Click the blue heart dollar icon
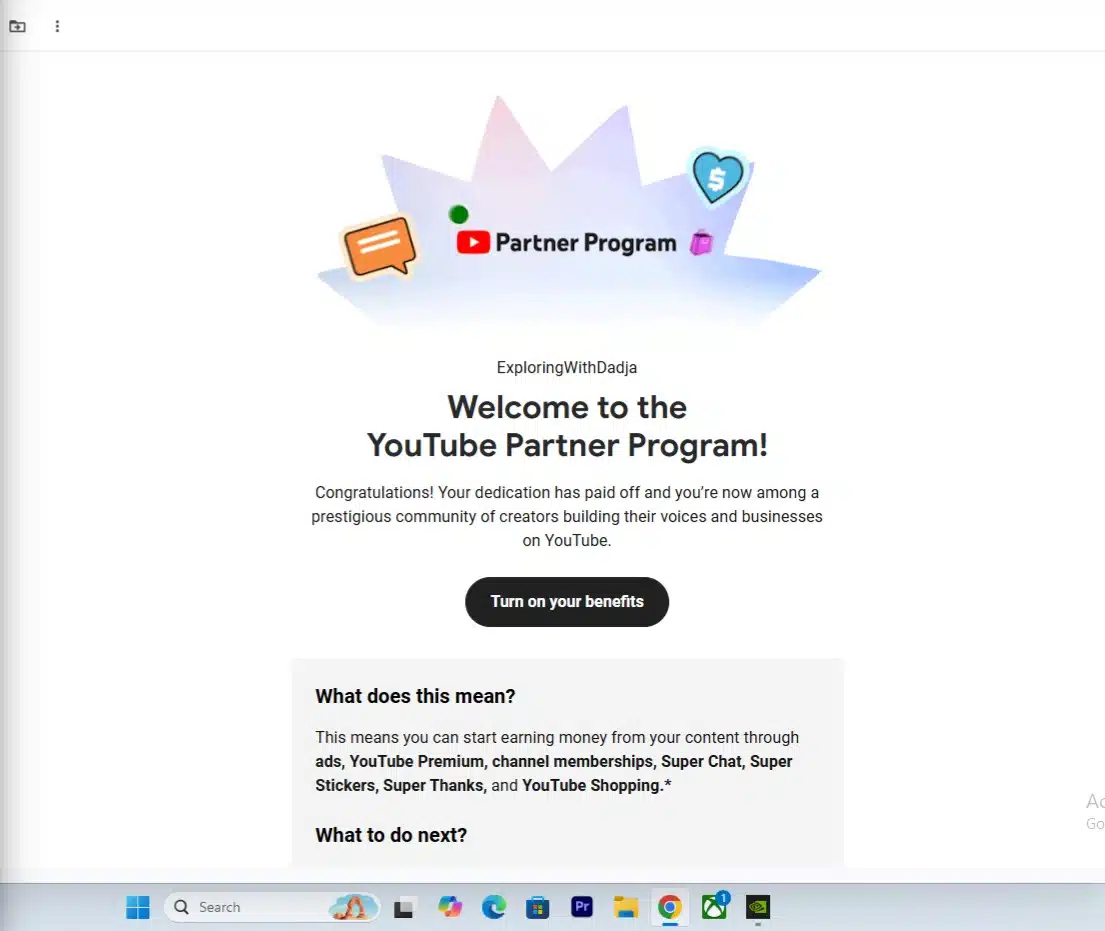Image resolution: width=1105 pixels, height=931 pixels. tap(717, 178)
